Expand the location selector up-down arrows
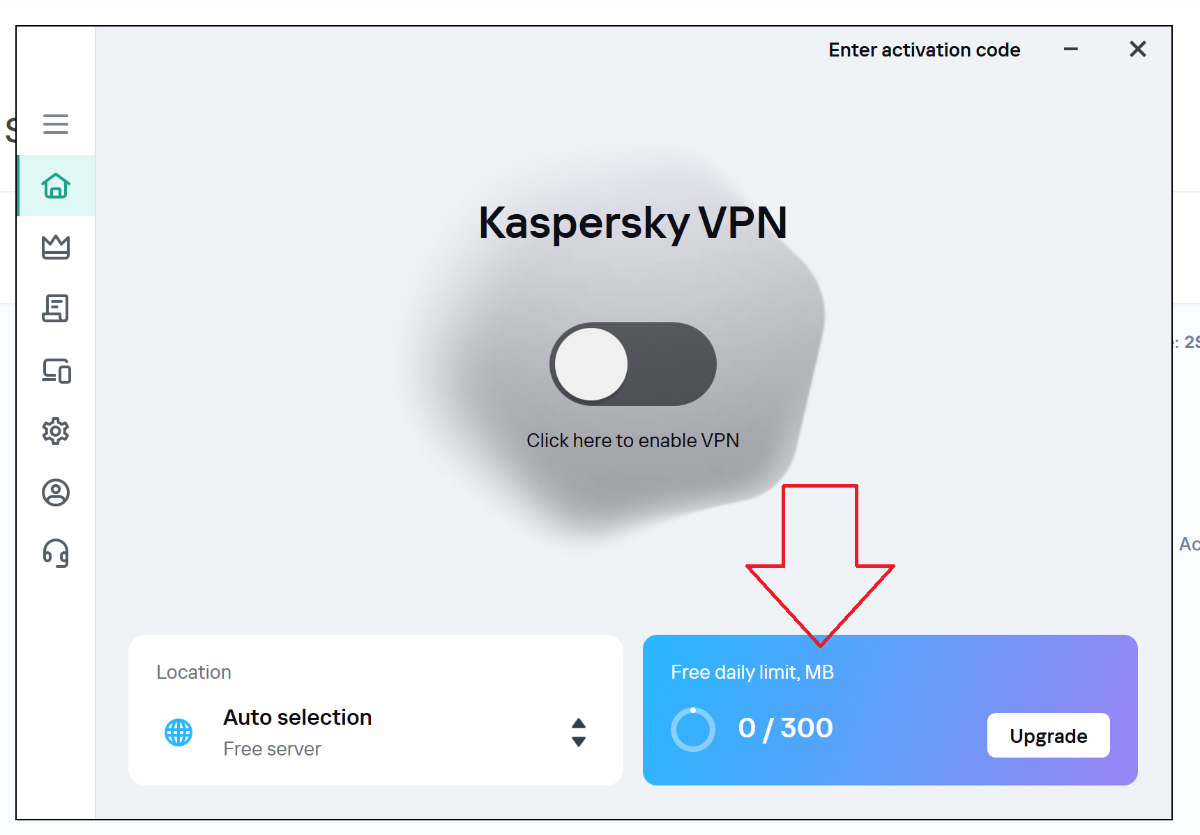Image resolution: width=1200 pixels, height=835 pixels. tap(578, 733)
